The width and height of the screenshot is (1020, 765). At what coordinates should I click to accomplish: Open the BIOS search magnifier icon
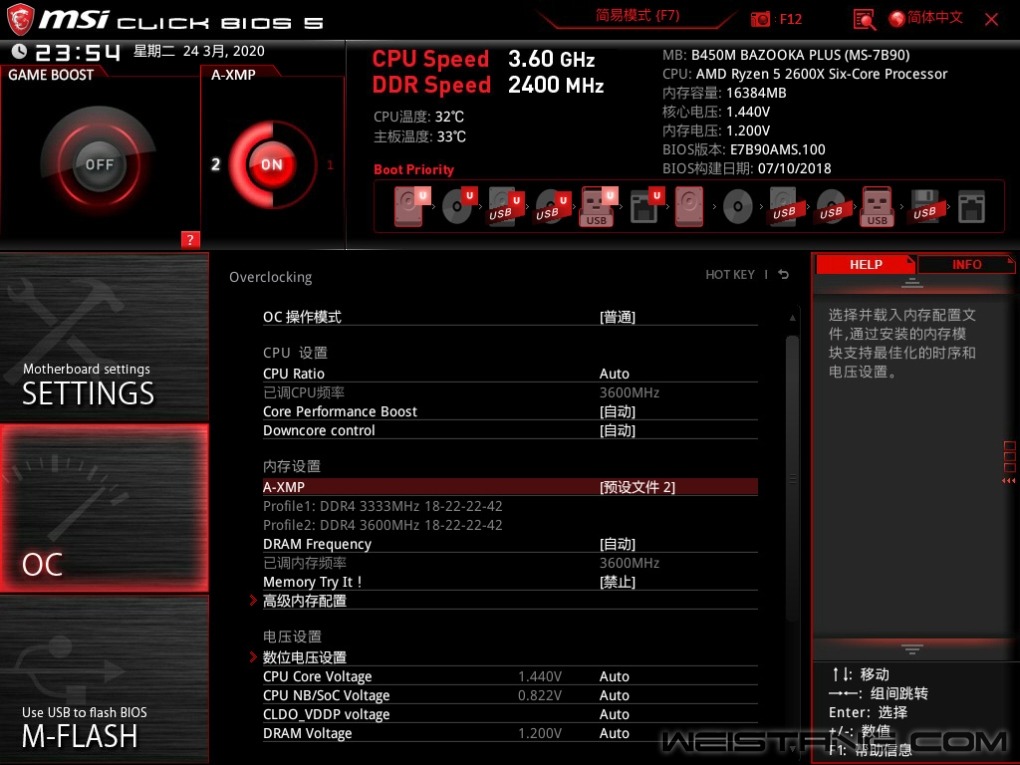tap(864, 19)
